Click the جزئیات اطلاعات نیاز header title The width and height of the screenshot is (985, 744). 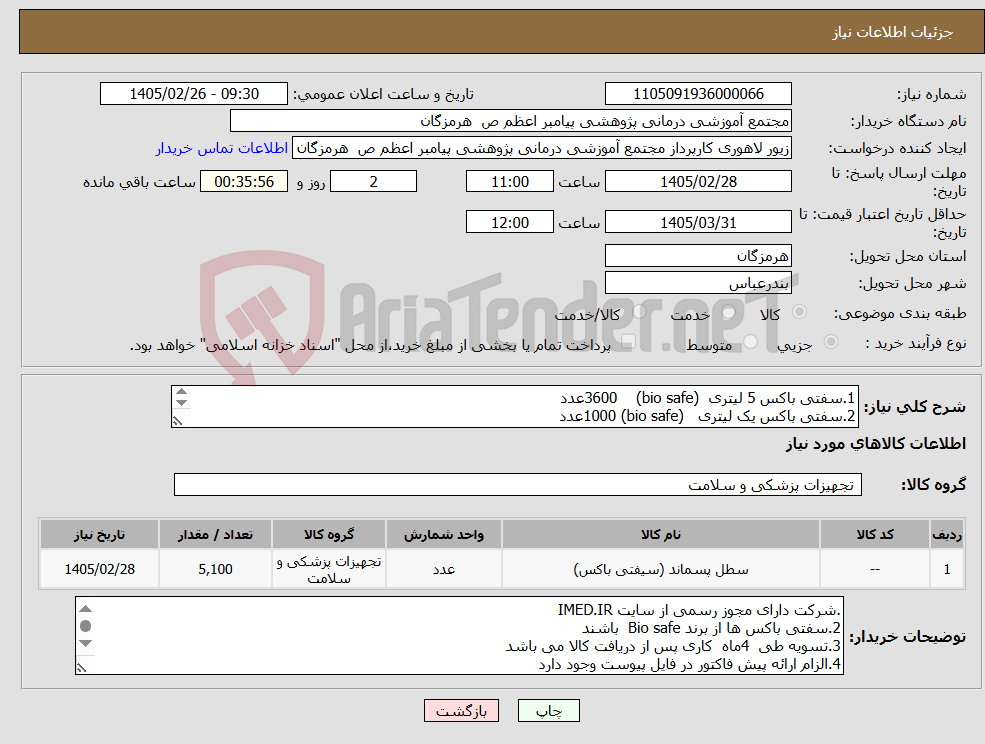coord(893,32)
